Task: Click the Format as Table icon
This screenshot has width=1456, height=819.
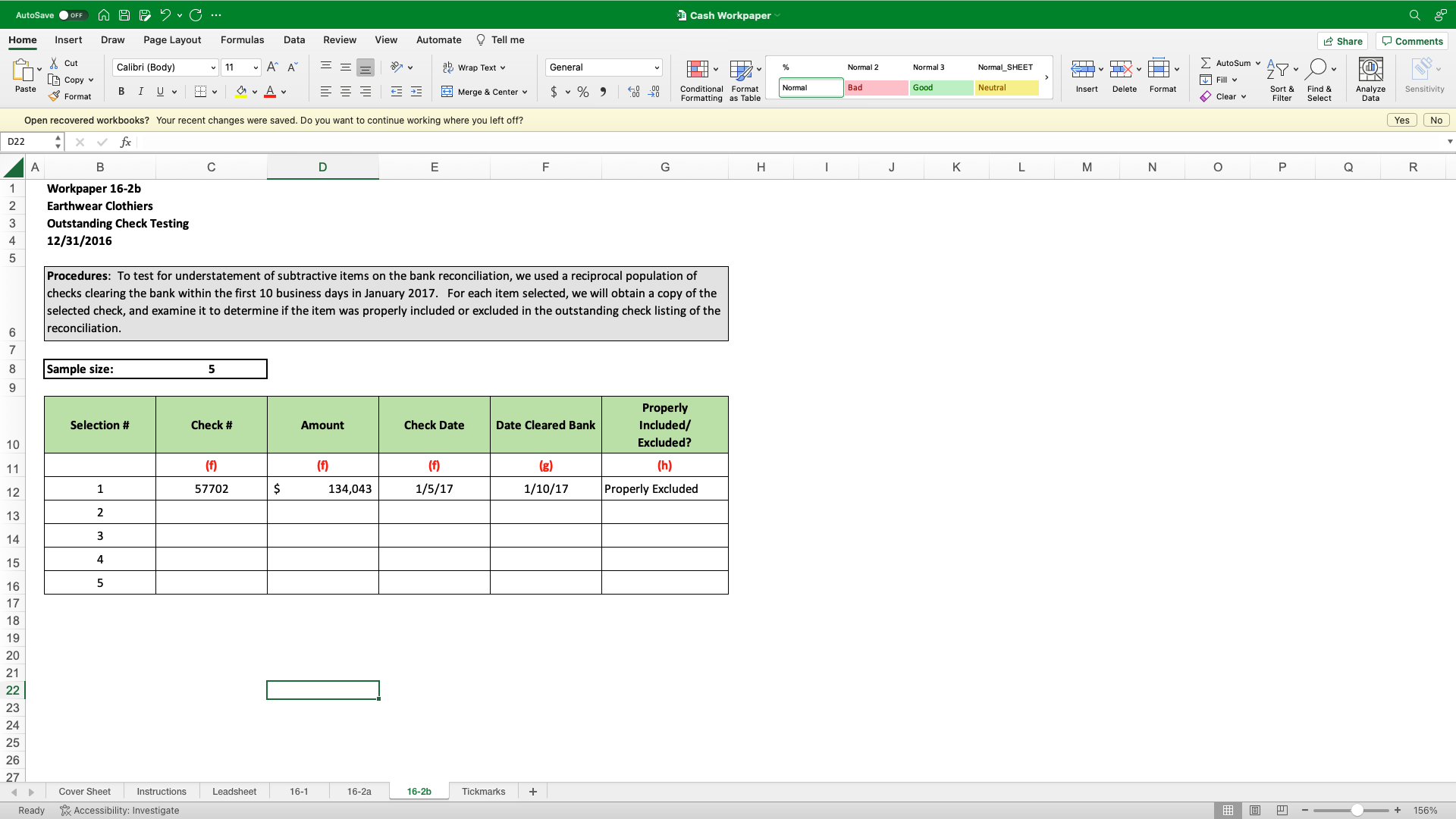Action: (744, 79)
